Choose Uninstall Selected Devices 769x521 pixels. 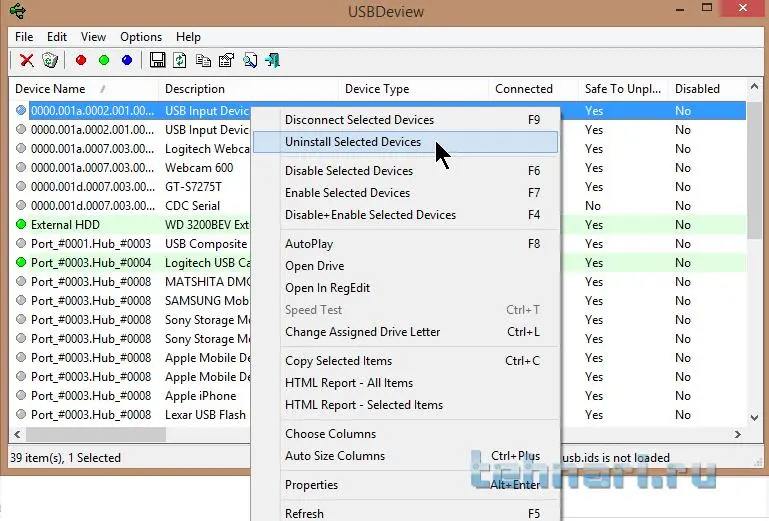pos(405,142)
